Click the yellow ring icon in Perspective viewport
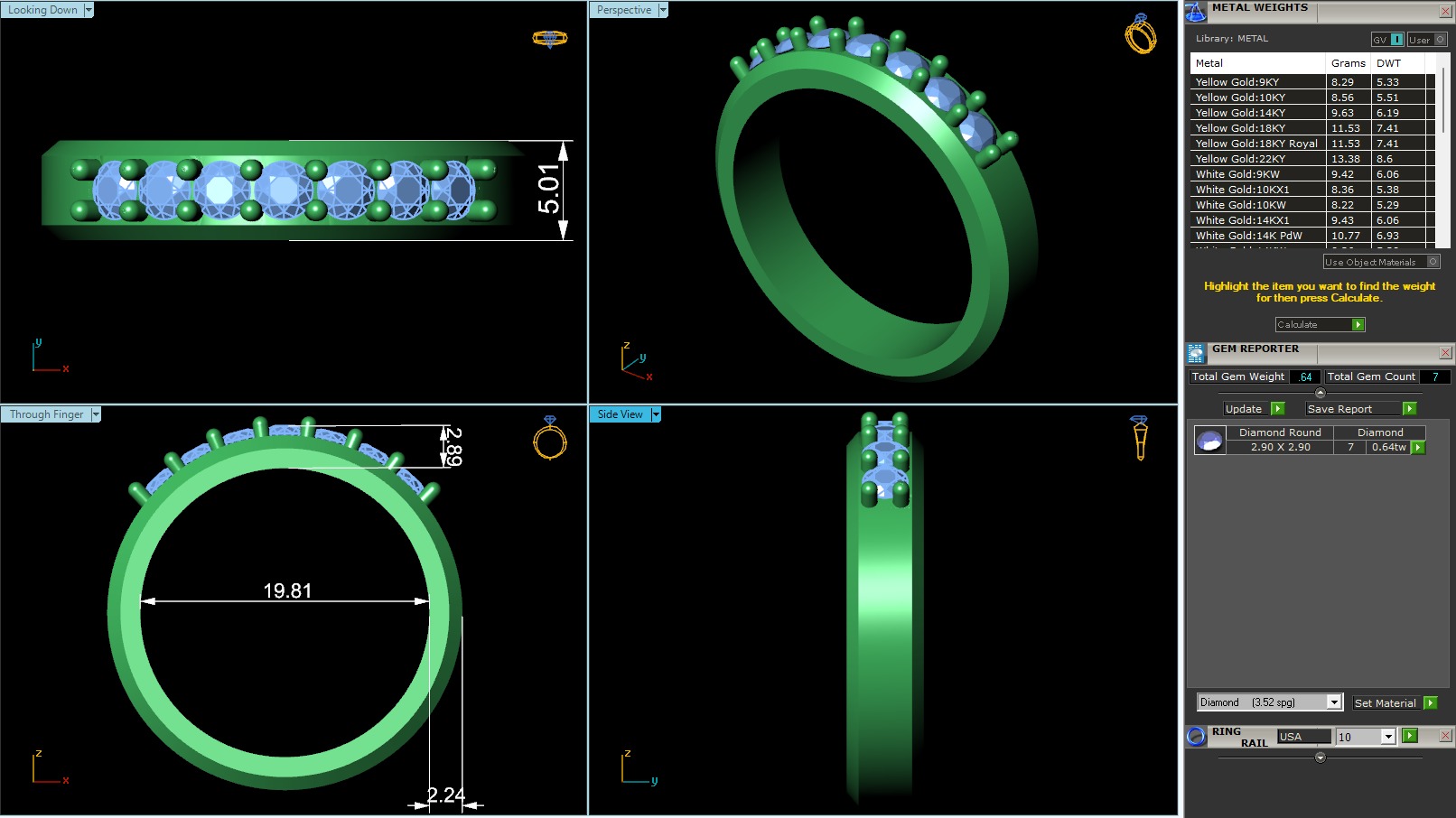The height and width of the screenshot is (818, 1456). click(1140, 33)
